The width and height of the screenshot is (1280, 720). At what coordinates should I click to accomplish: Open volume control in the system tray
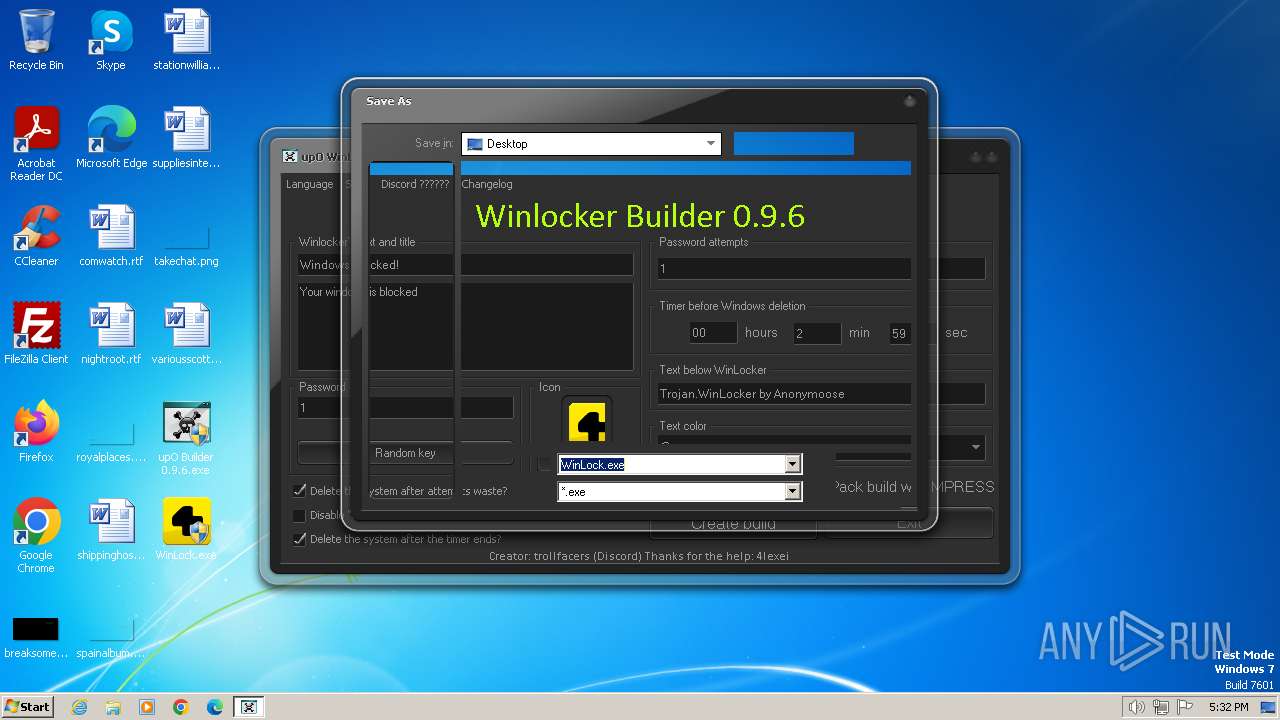[1136, 707]
